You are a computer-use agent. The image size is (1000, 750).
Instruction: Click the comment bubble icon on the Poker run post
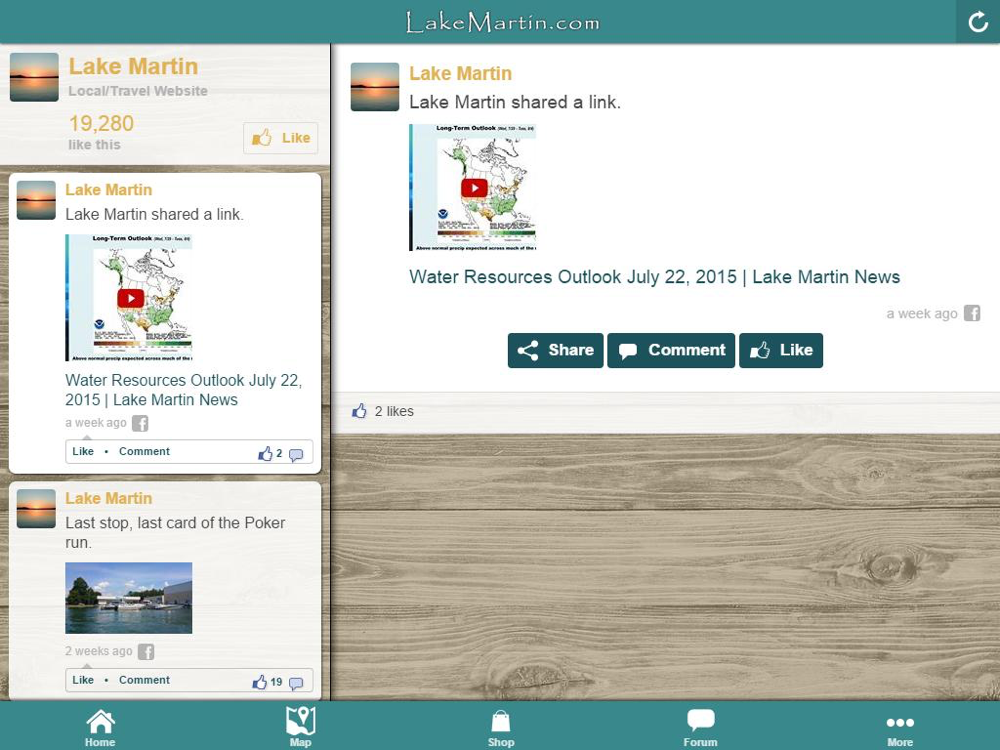[x=296, y=683]
